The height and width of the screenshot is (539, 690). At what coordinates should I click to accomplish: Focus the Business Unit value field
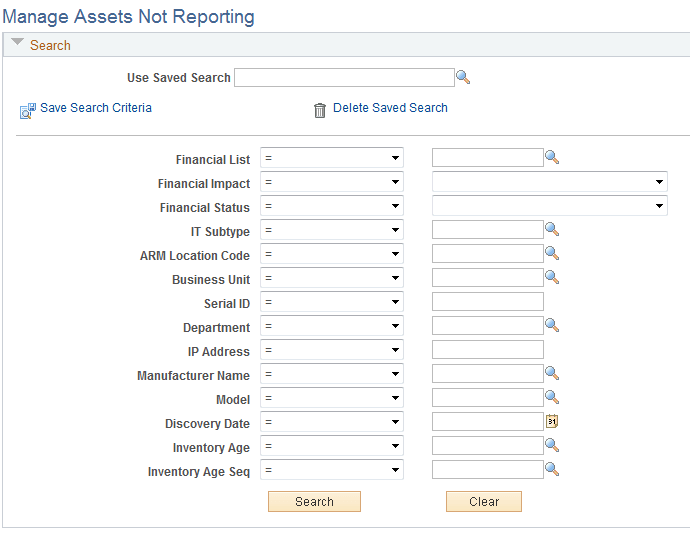pyautogui.click(x=488, y=278)
